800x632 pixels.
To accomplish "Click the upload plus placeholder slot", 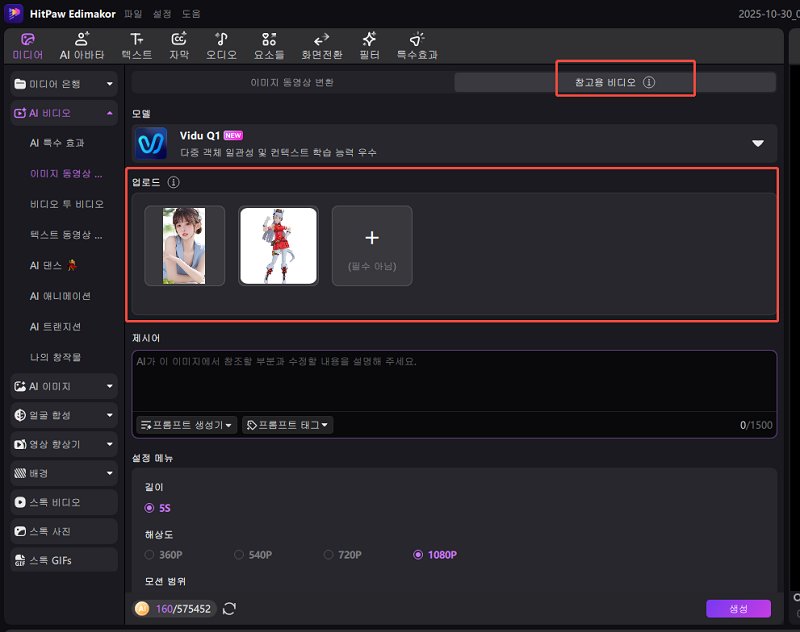I will [x=371, y=244].
